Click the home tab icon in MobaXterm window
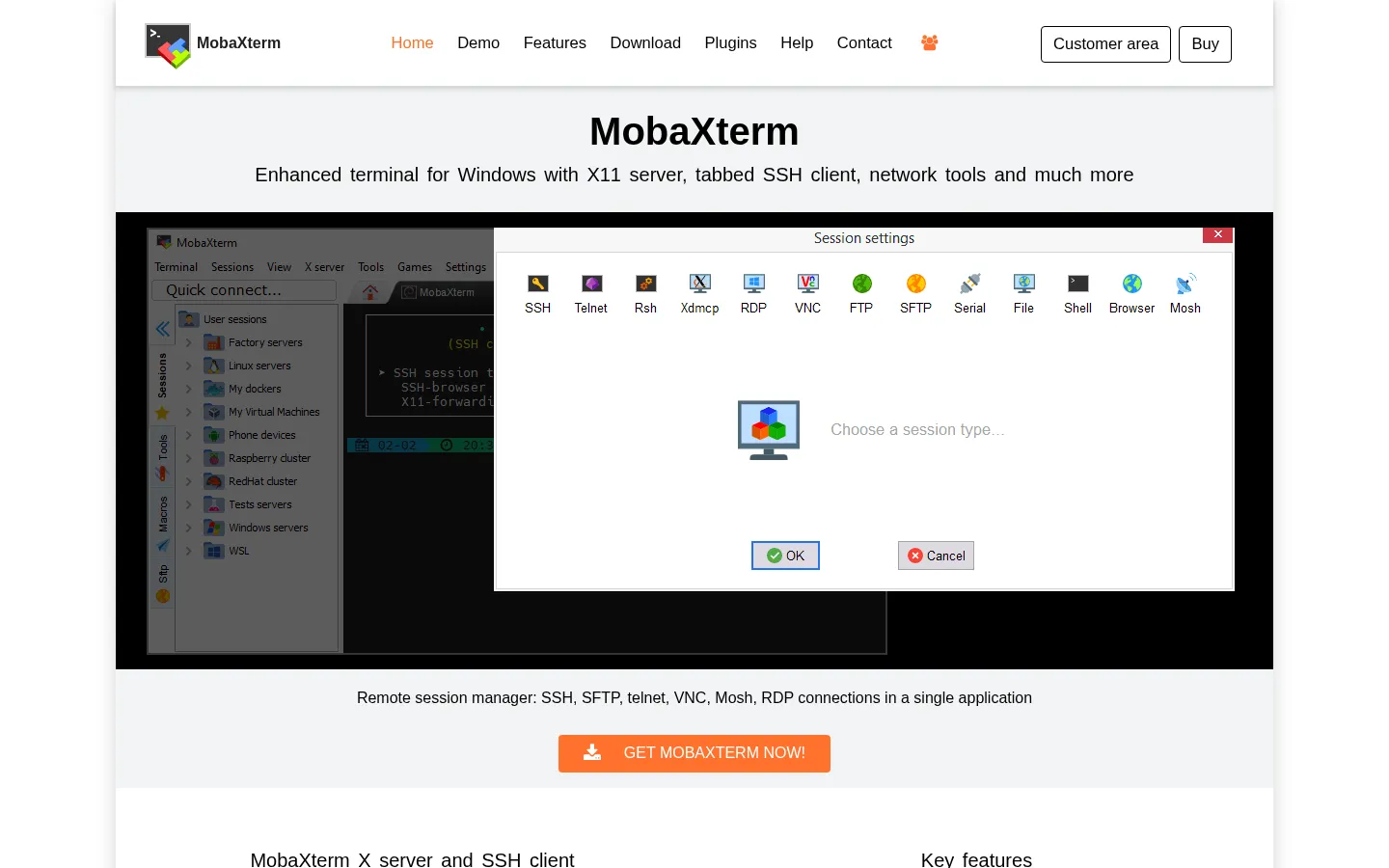This screenshot has height=868, width=1389. point(370,292)
